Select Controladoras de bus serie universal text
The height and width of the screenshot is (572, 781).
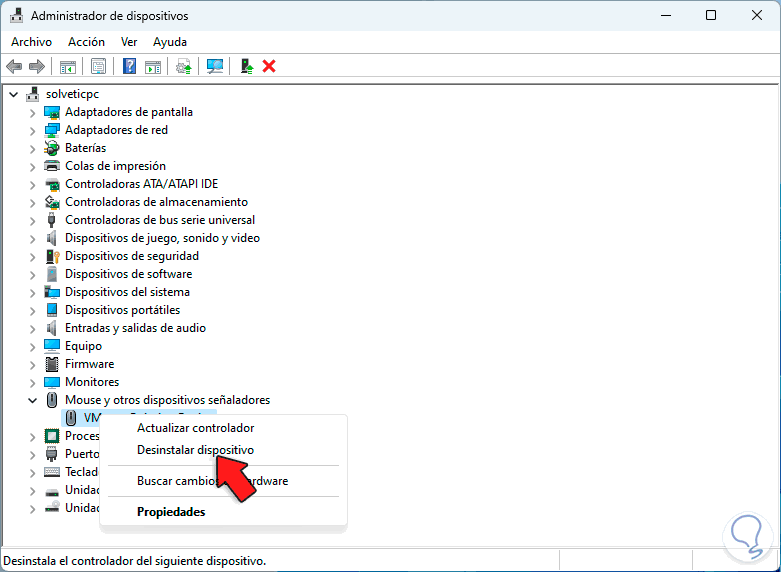coord(160,220)
